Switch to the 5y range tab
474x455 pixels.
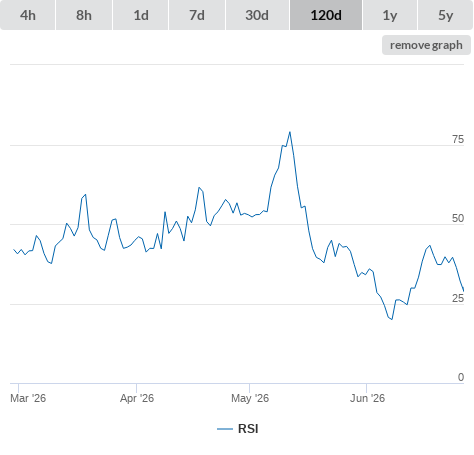[445, 15]
